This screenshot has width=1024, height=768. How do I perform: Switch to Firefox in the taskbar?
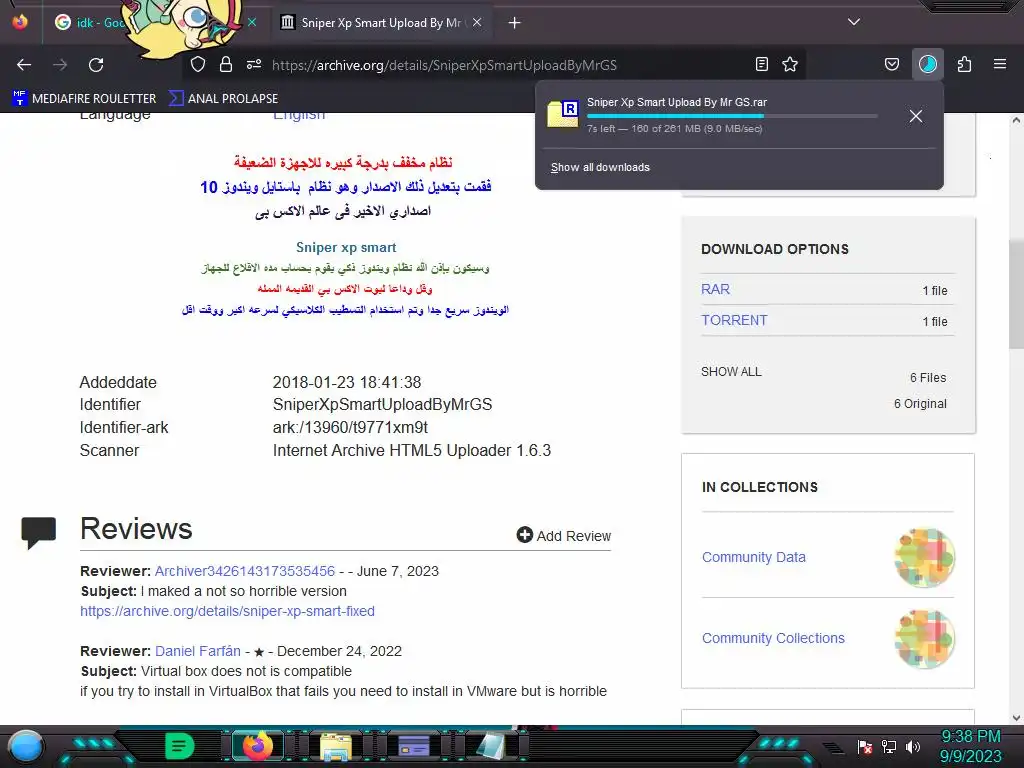pos(257,746)
